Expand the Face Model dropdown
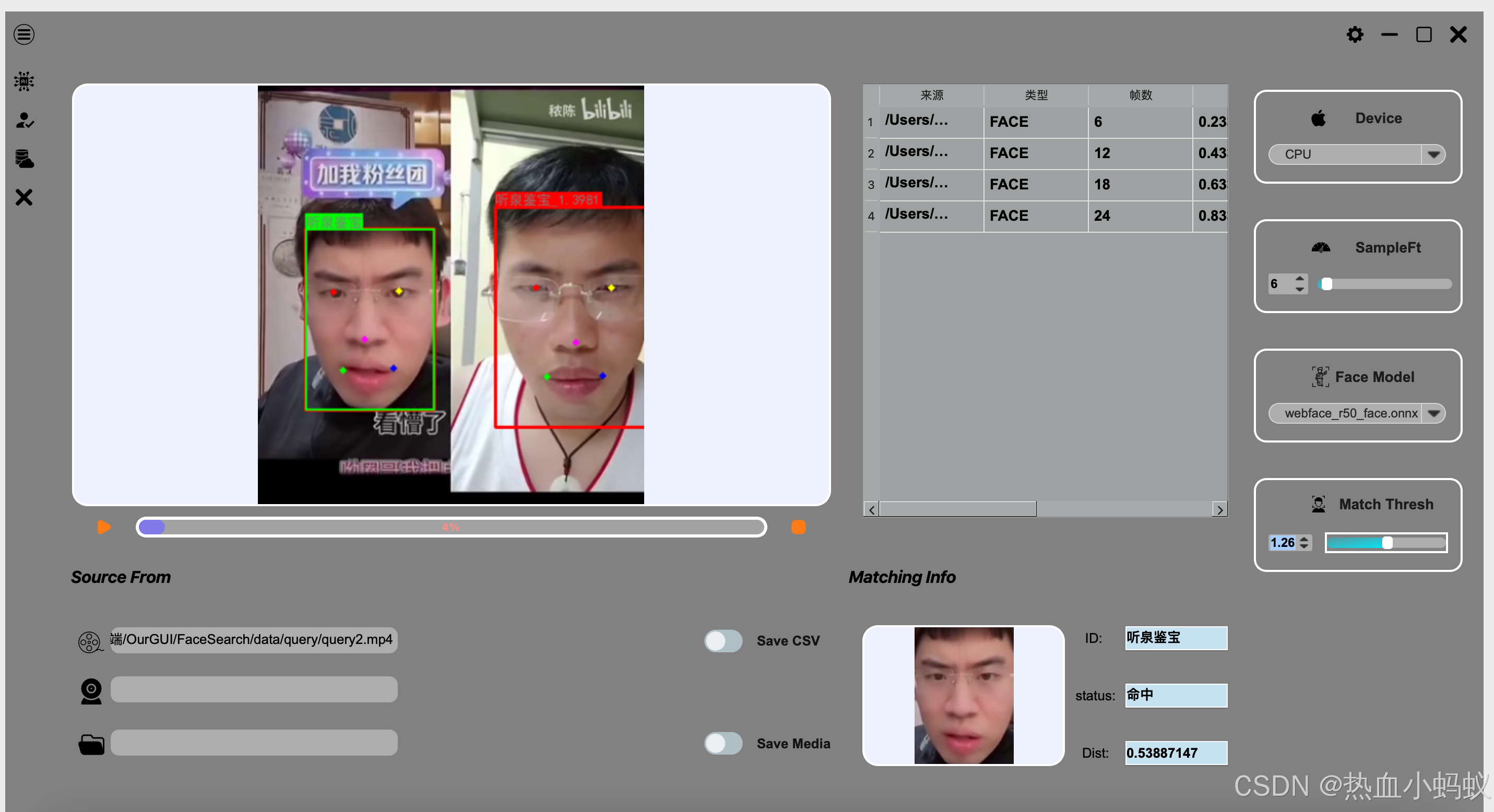 (1433, 413)
